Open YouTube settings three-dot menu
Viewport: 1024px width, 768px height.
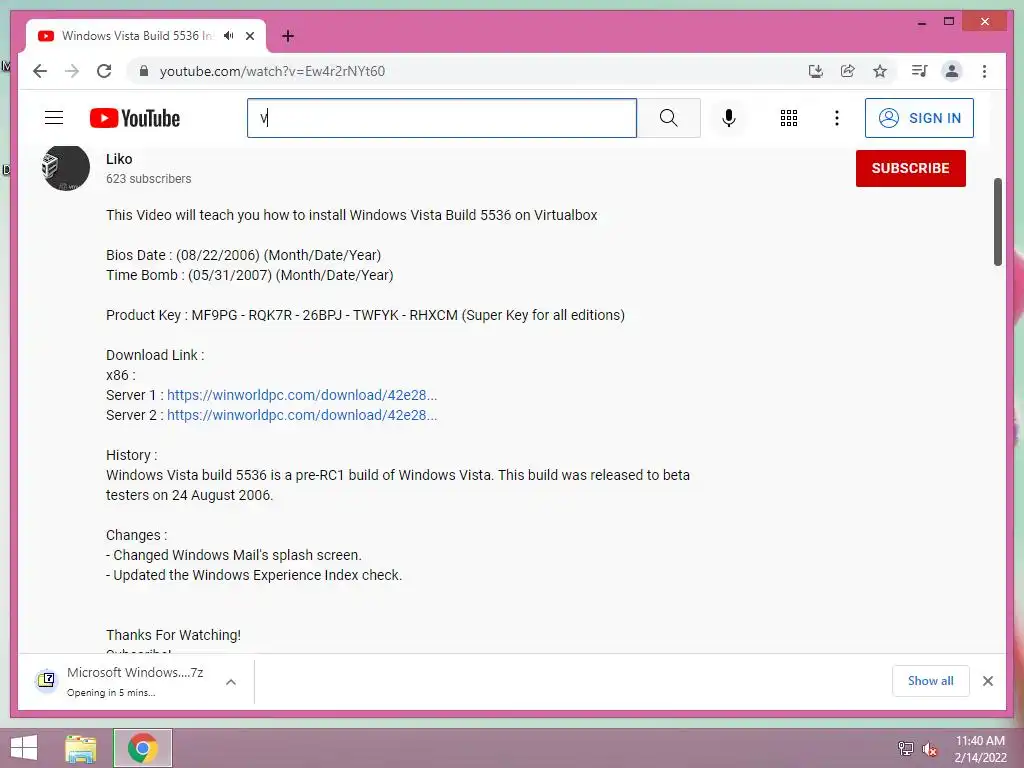pyautogui.click(x=837, y=118)
